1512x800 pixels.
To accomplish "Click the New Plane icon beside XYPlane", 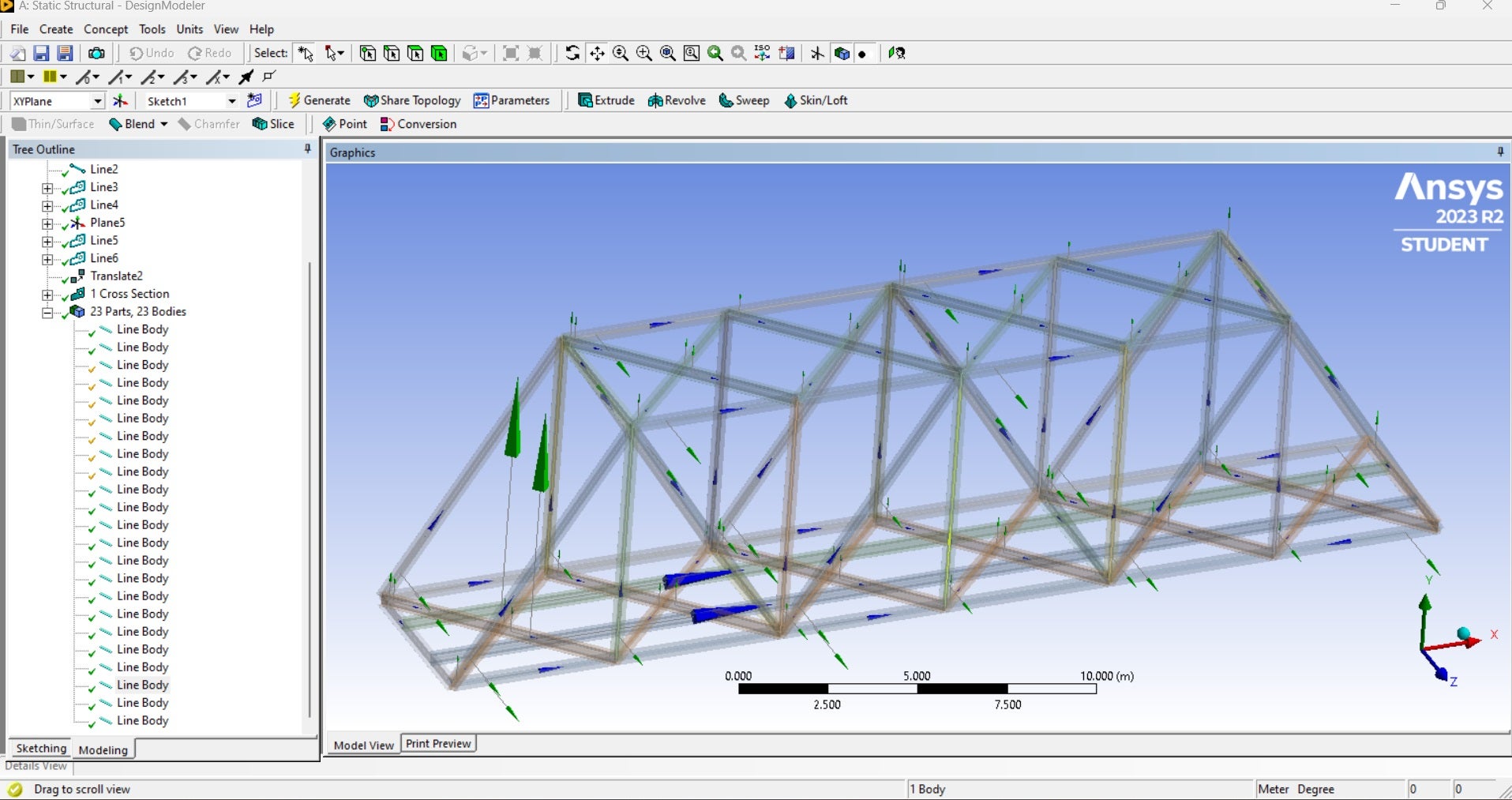I will [x=120, y=101].
